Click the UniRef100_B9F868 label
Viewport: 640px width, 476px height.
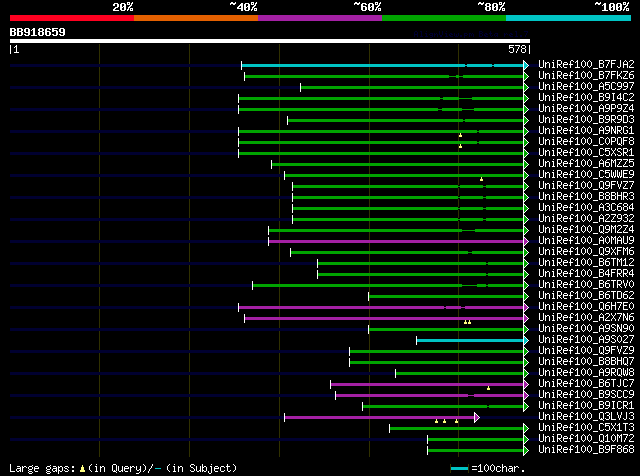point(586,450)
